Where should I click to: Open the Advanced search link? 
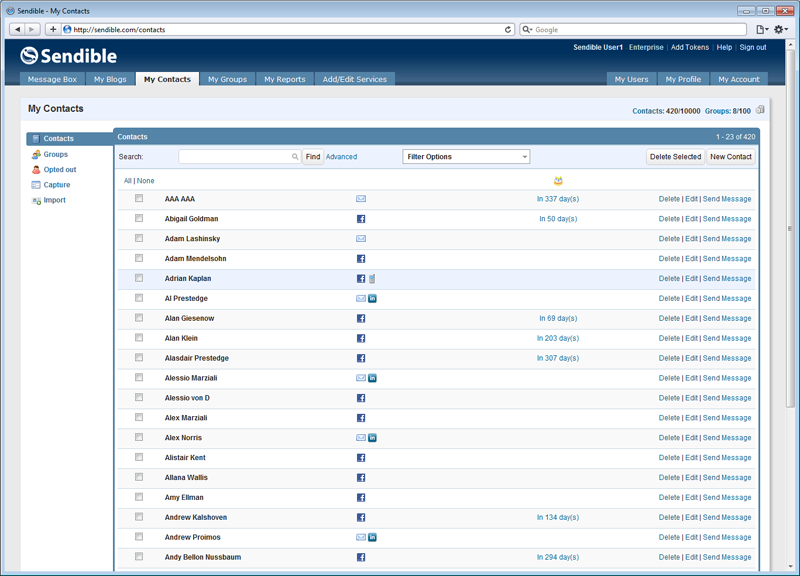pyautogui.click(x=341, y=157)
